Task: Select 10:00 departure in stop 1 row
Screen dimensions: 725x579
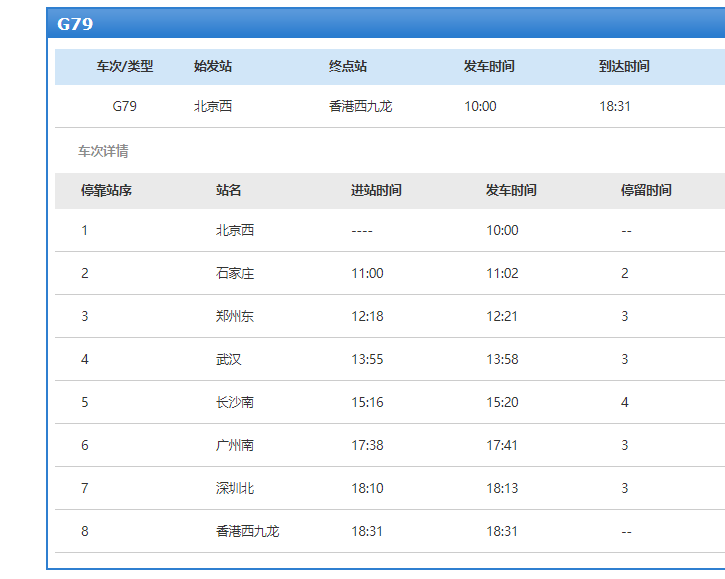Action: point(502,230)
